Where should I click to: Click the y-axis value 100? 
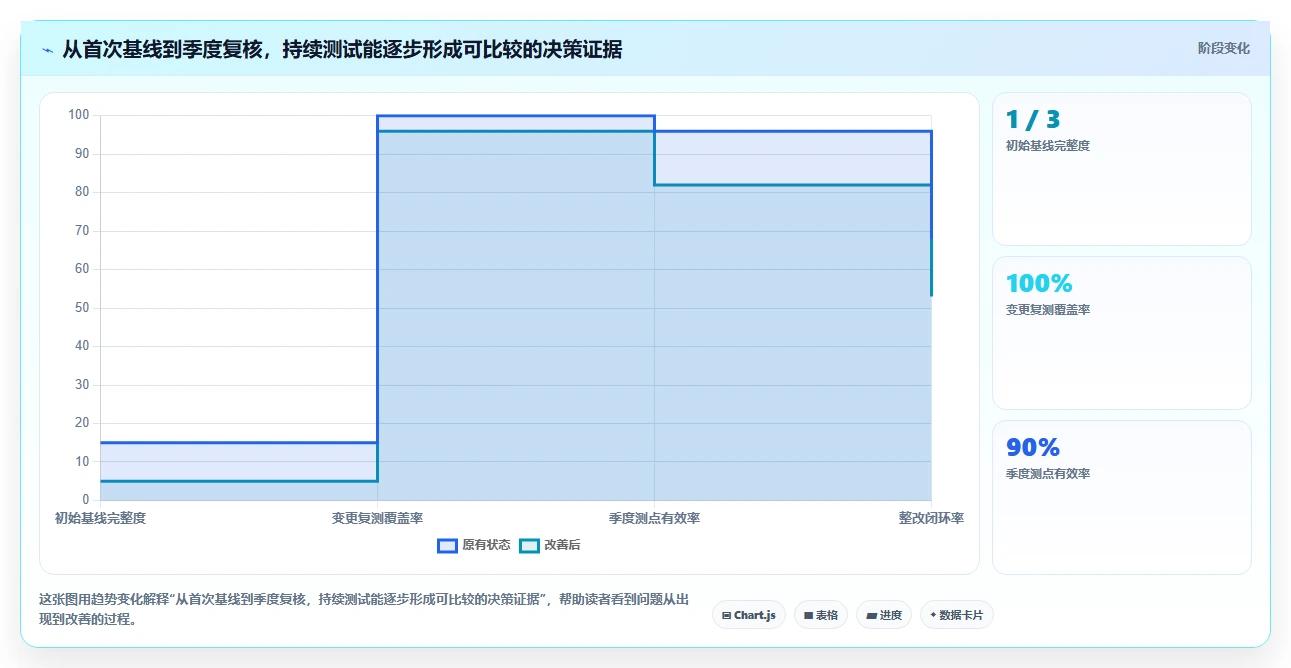pos(79,115)
